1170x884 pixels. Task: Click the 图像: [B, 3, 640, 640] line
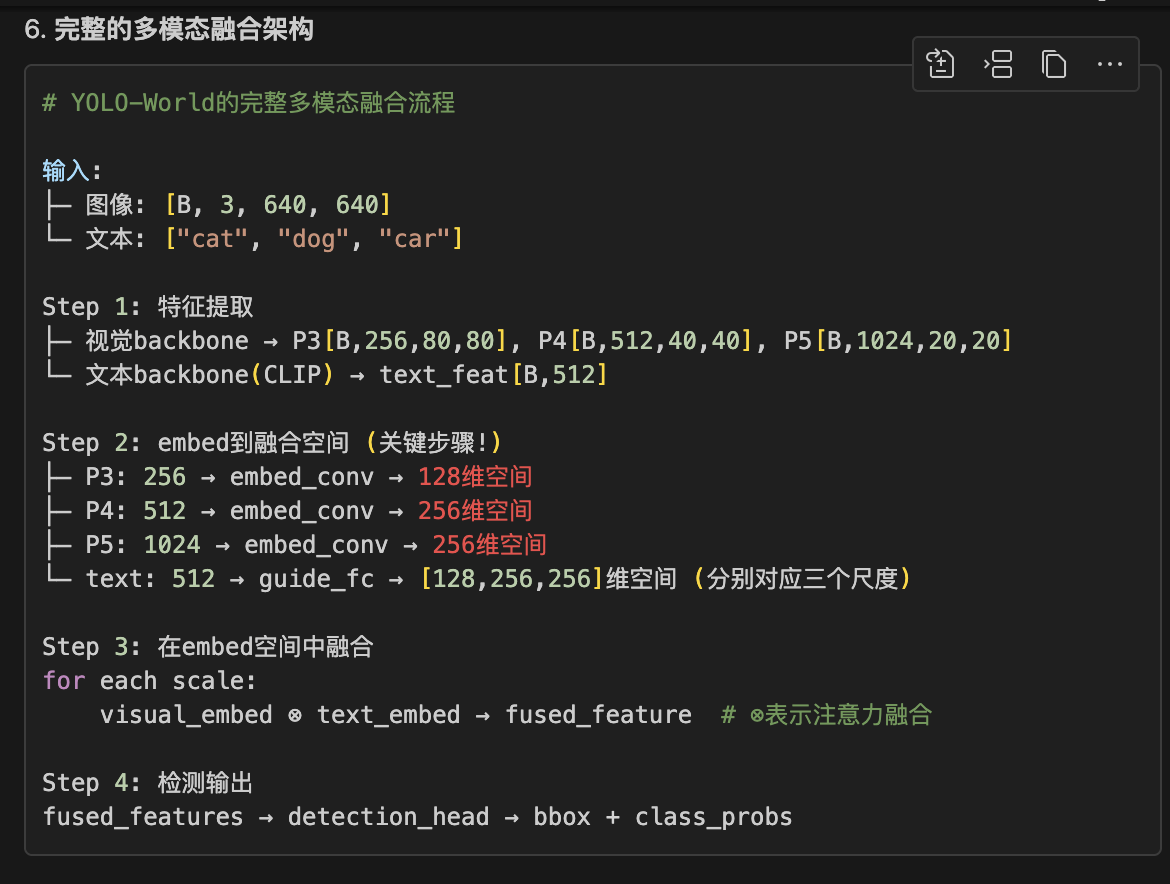[217, 204]
